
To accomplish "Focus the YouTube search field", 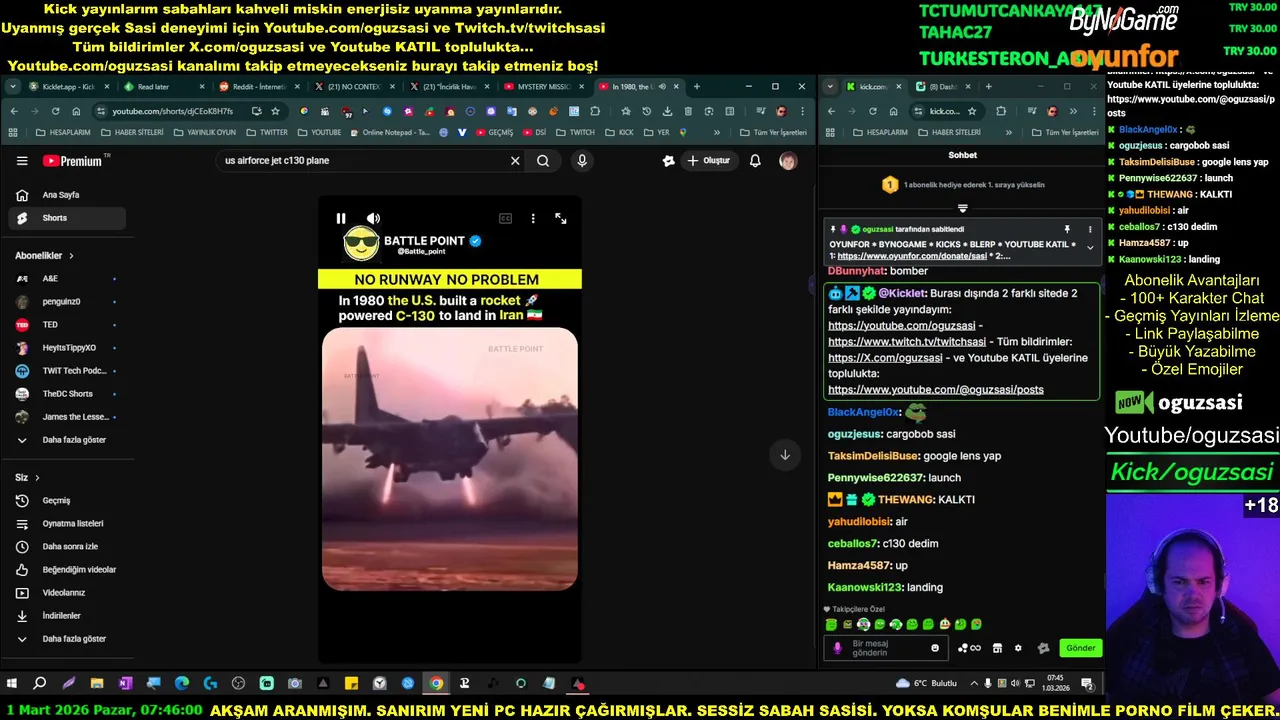I will point(360,160).
